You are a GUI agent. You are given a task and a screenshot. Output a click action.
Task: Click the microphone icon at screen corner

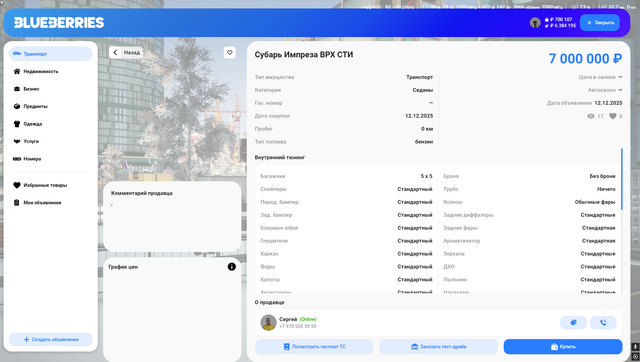point(635,347)
